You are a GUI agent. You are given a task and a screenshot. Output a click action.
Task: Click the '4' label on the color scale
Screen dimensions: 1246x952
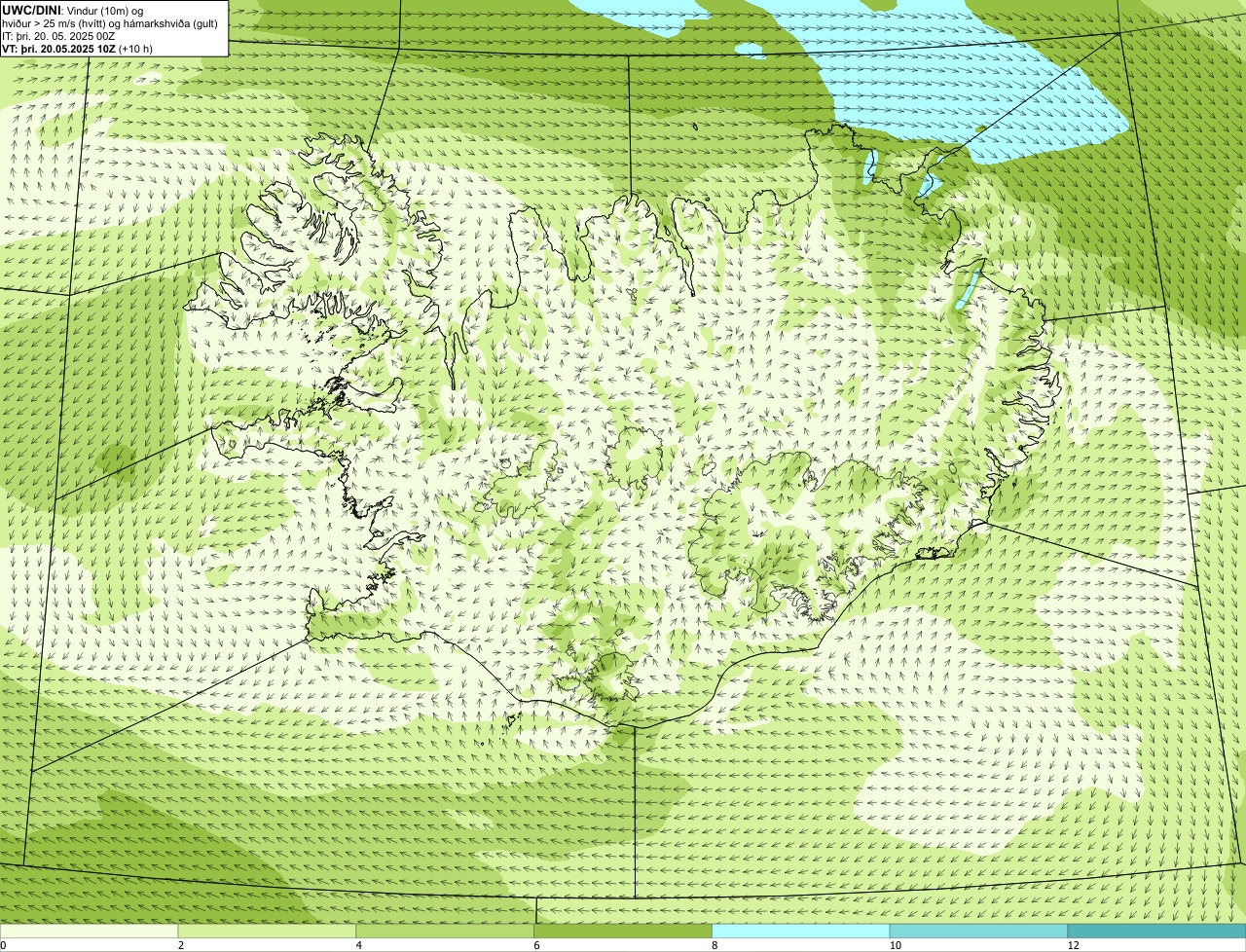(359, 945)
